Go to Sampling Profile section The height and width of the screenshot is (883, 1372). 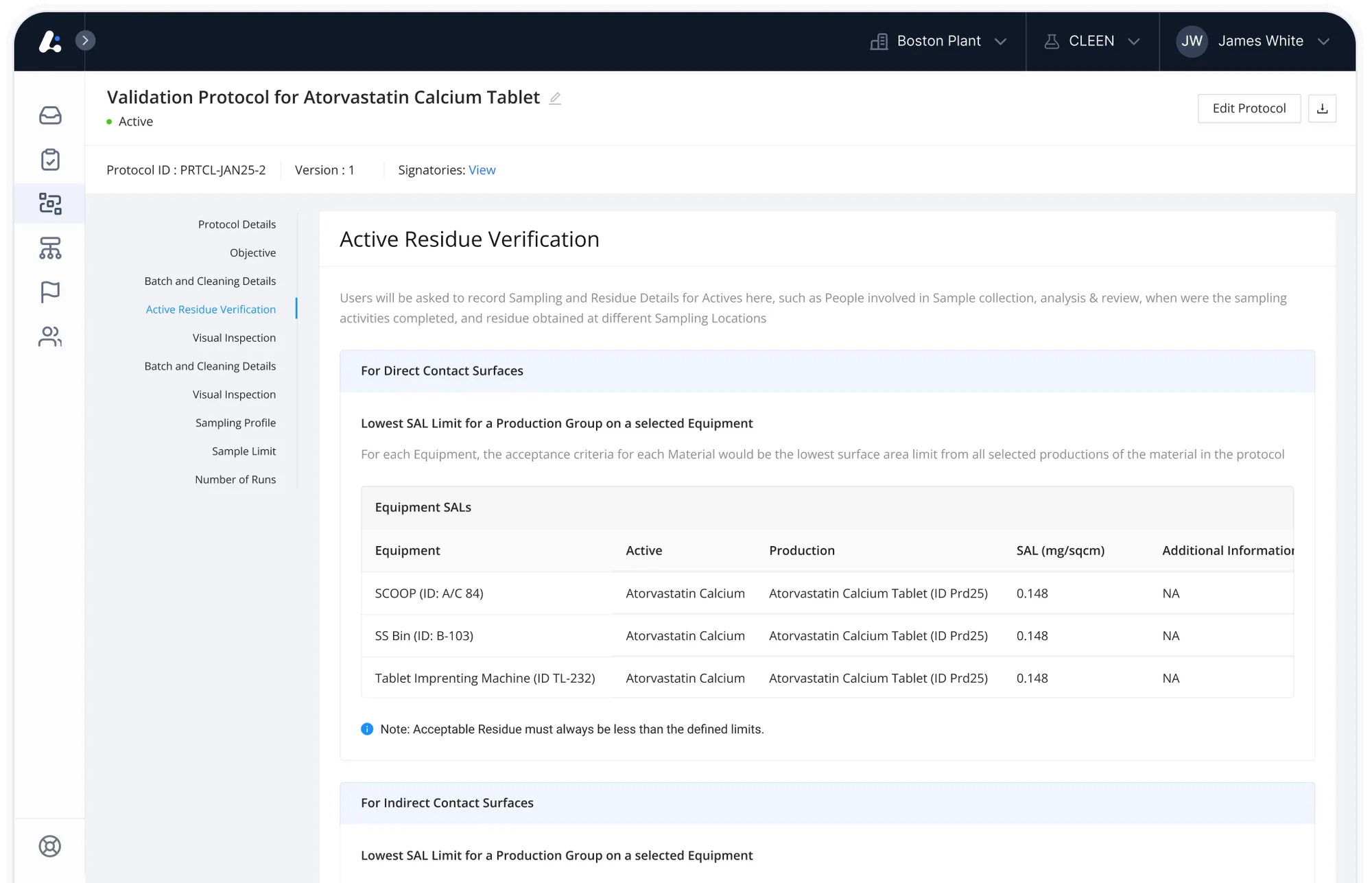click(x=235, y=423)
